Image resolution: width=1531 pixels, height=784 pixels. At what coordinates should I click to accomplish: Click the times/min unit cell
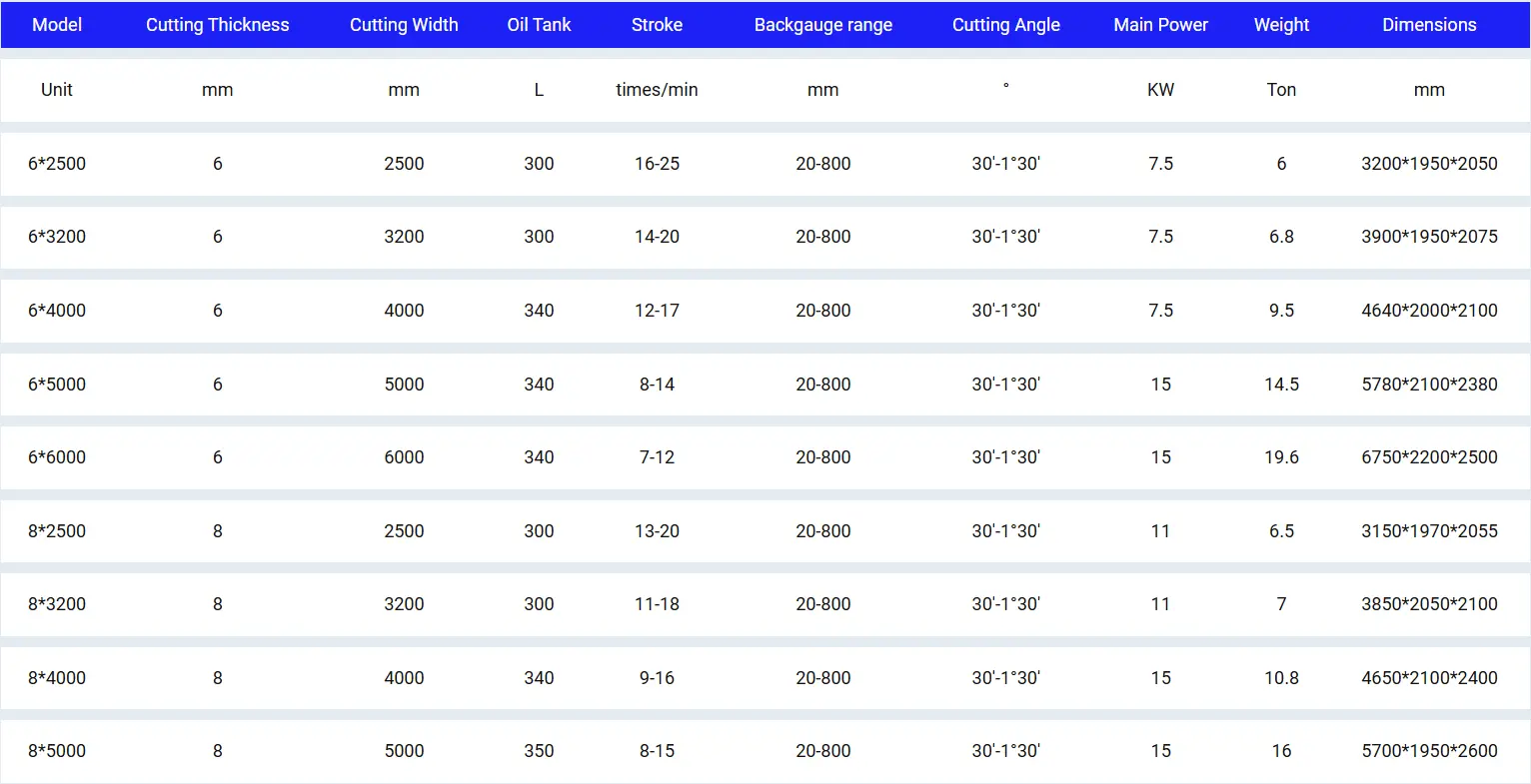point(657,90)
